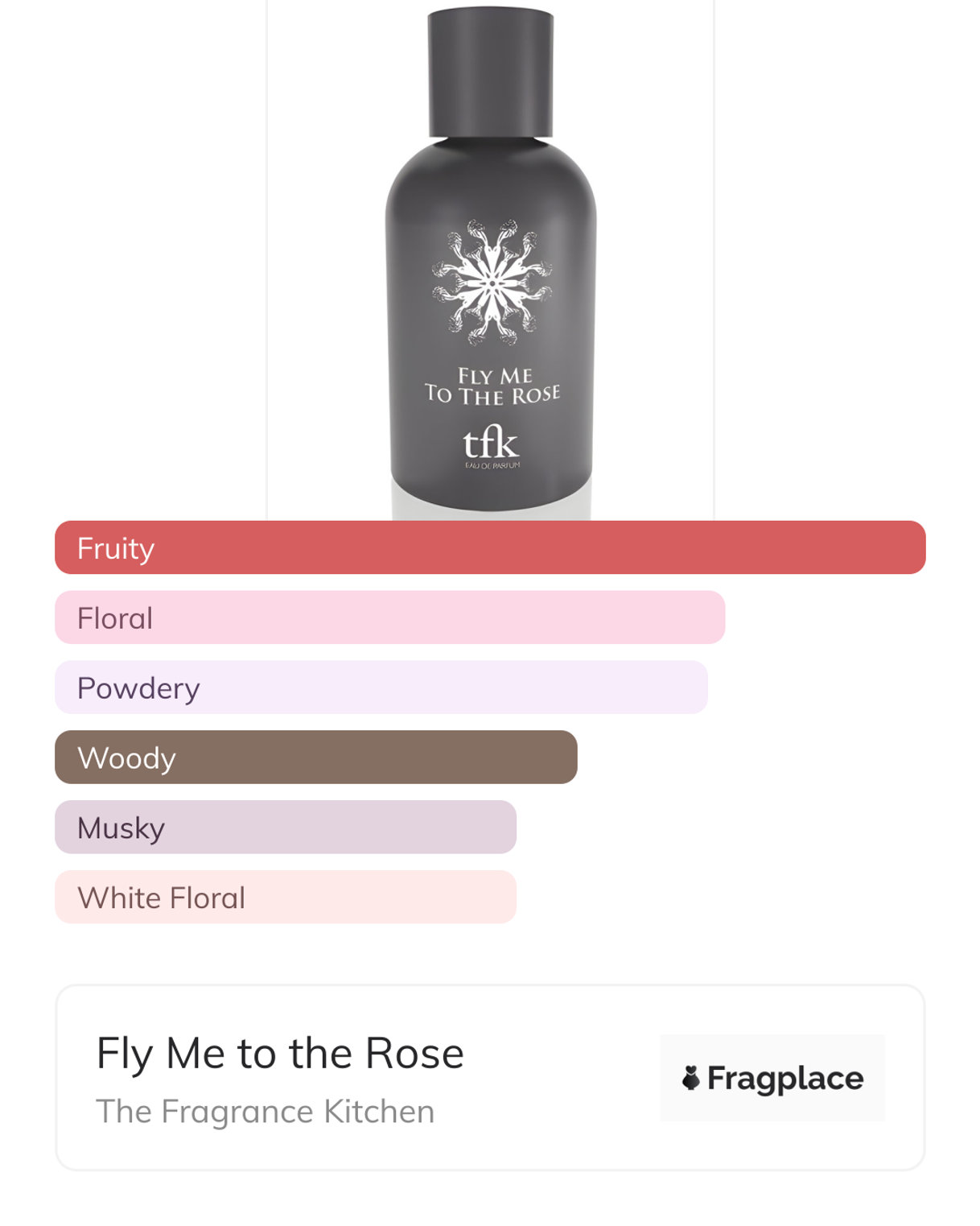Click the Fragplace perfume bottle icon

click(690, 1078)
